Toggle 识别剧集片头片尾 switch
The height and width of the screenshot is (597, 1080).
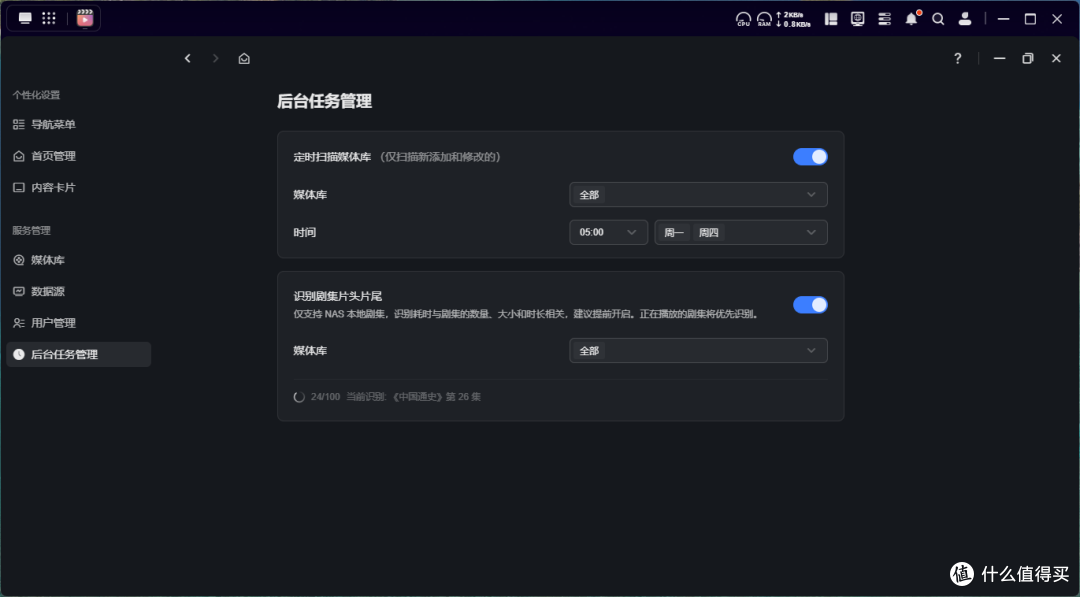(x=810, y=305)
